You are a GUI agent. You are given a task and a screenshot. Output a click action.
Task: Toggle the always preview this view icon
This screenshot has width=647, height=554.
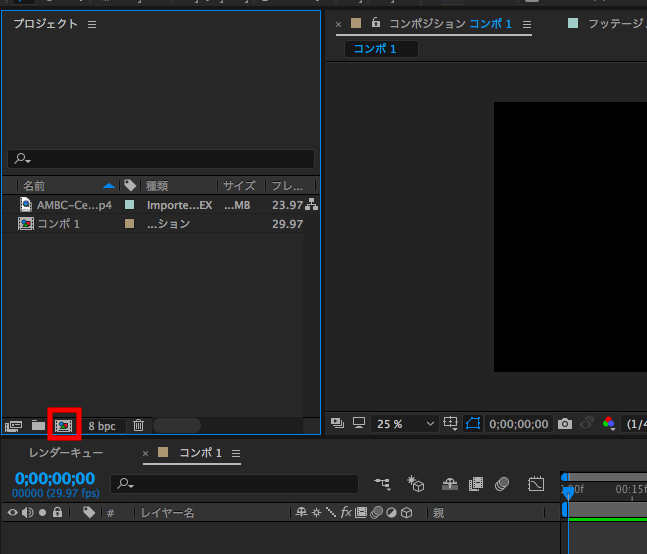coord(338,423)
